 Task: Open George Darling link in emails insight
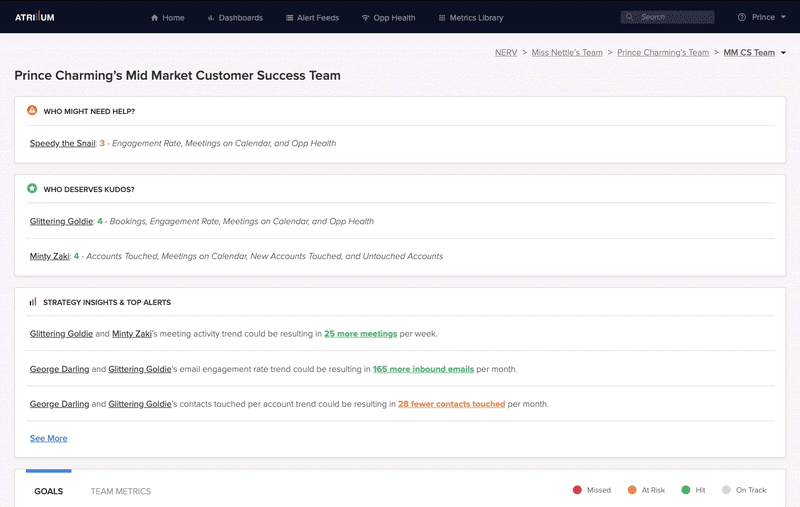[x=59, y=369]
